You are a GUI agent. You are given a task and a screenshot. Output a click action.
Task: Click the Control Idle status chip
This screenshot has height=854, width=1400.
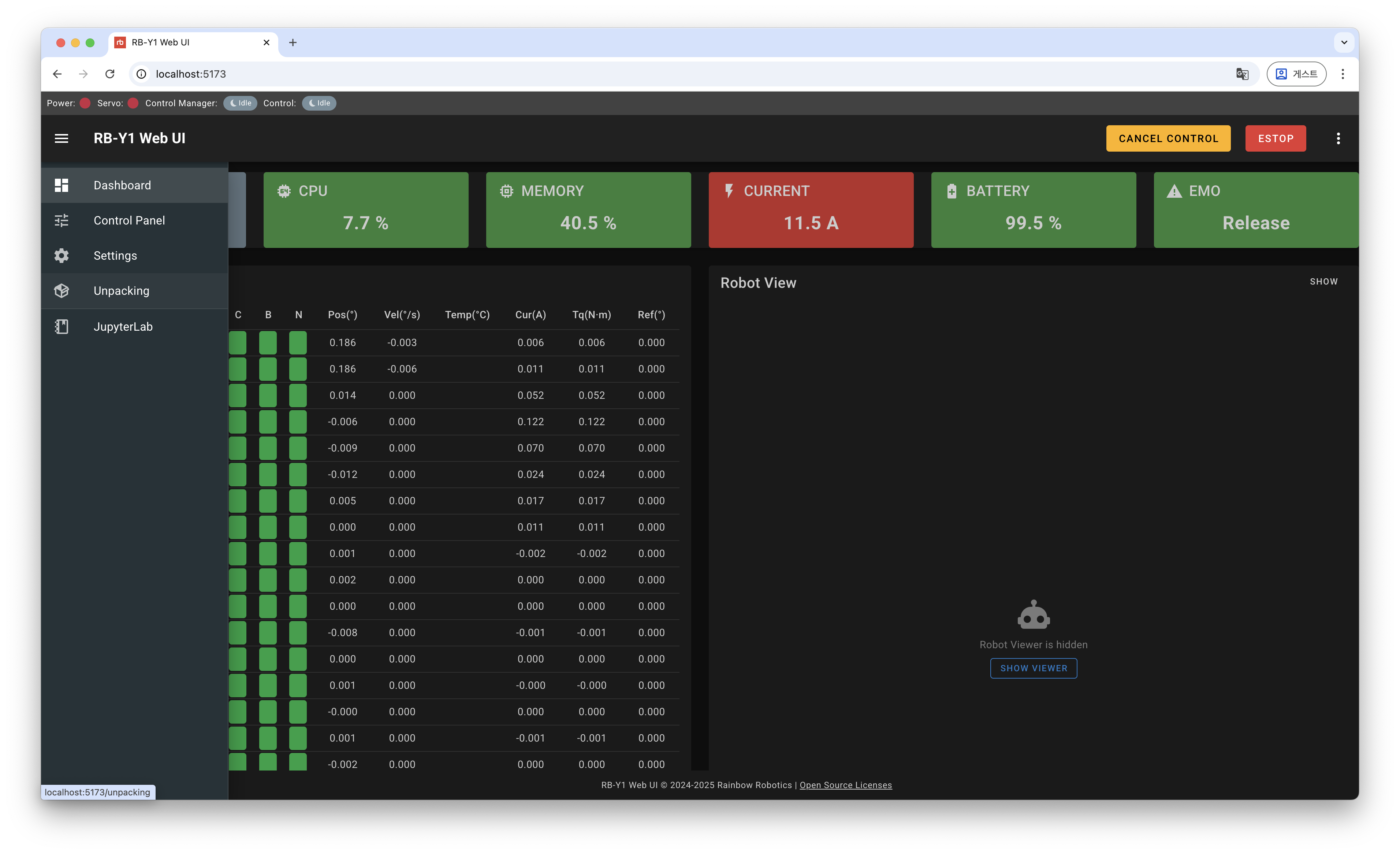(319, 103)
